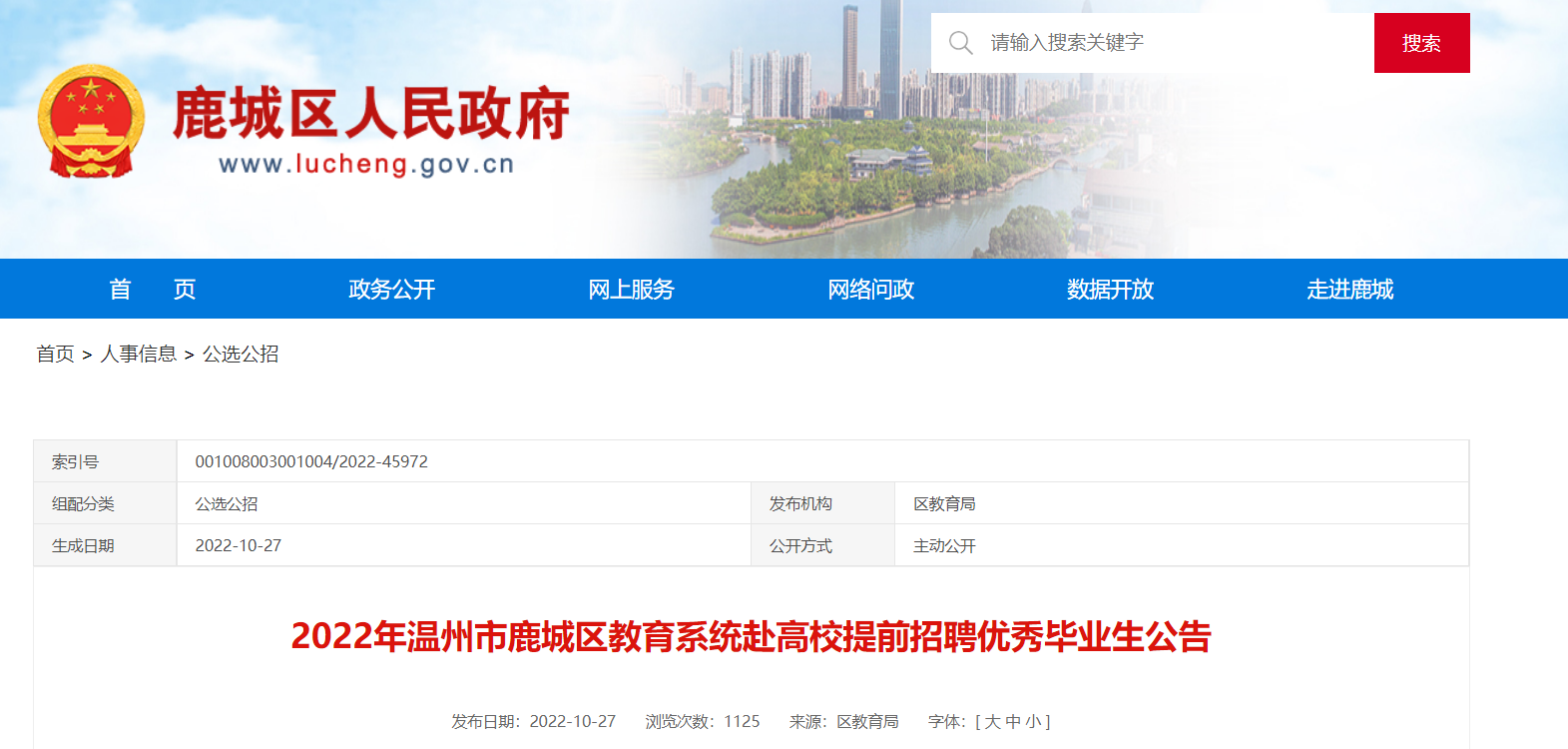This screenshot has width=1568, height=749.
Task: Click the 首页 breadcrumb link
Action: (x=55, y=355)
